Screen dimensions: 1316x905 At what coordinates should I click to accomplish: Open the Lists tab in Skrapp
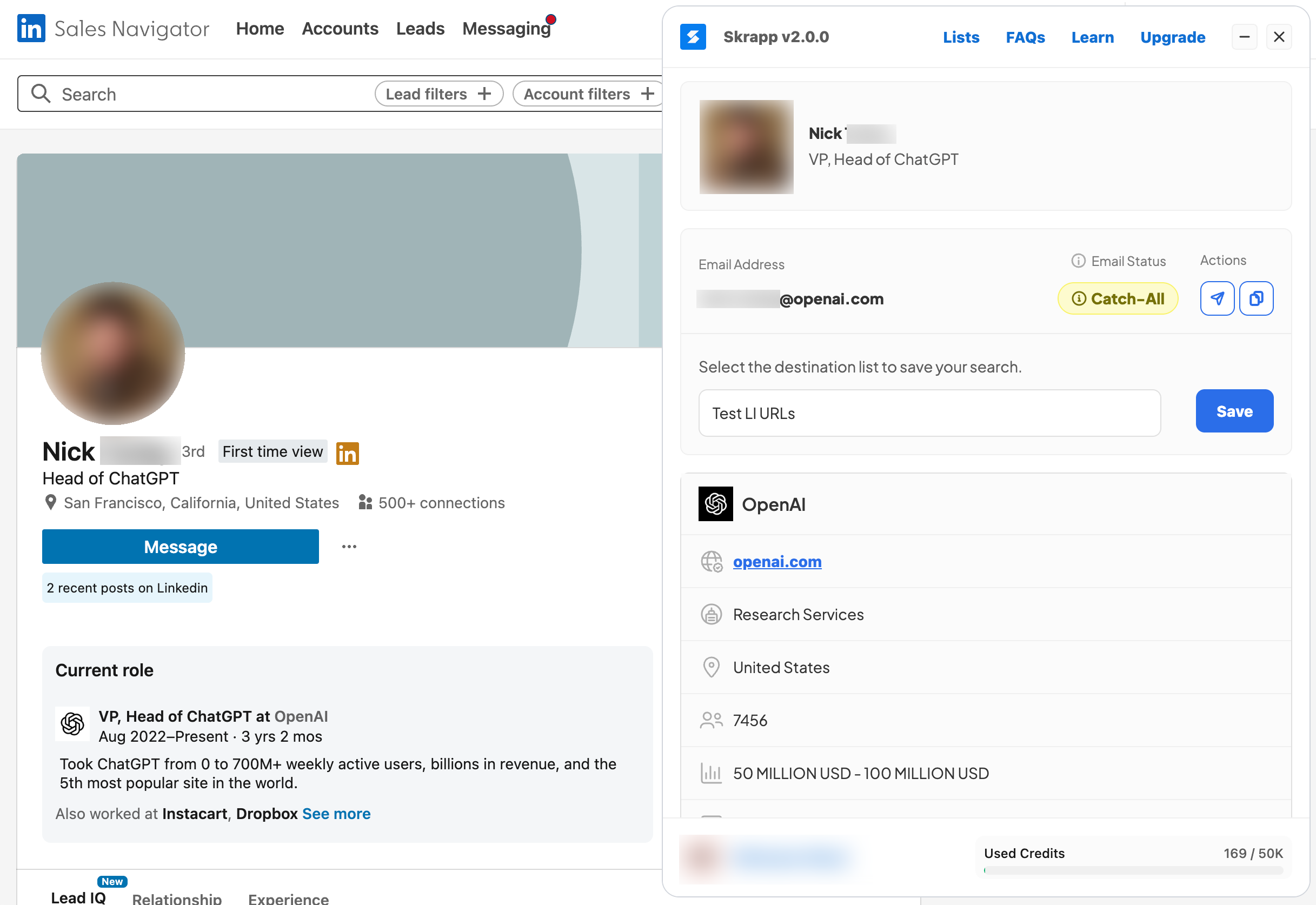[x=961, y=37]
